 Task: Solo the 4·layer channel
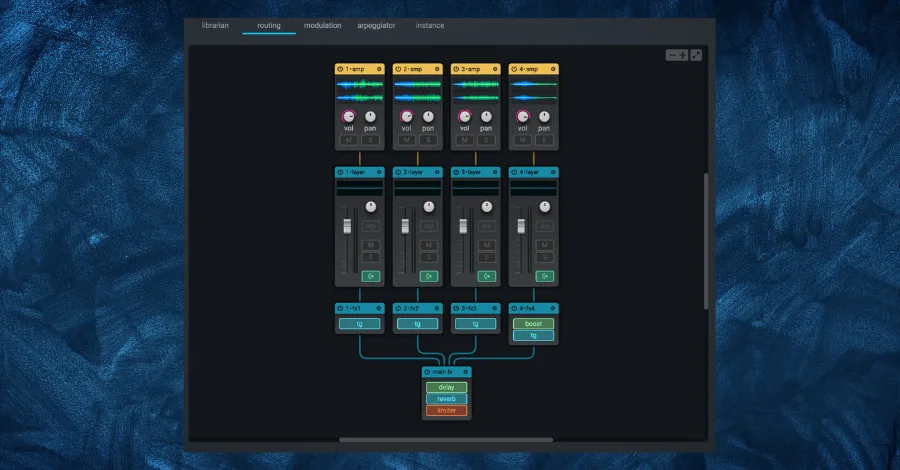tap(545, 257)
